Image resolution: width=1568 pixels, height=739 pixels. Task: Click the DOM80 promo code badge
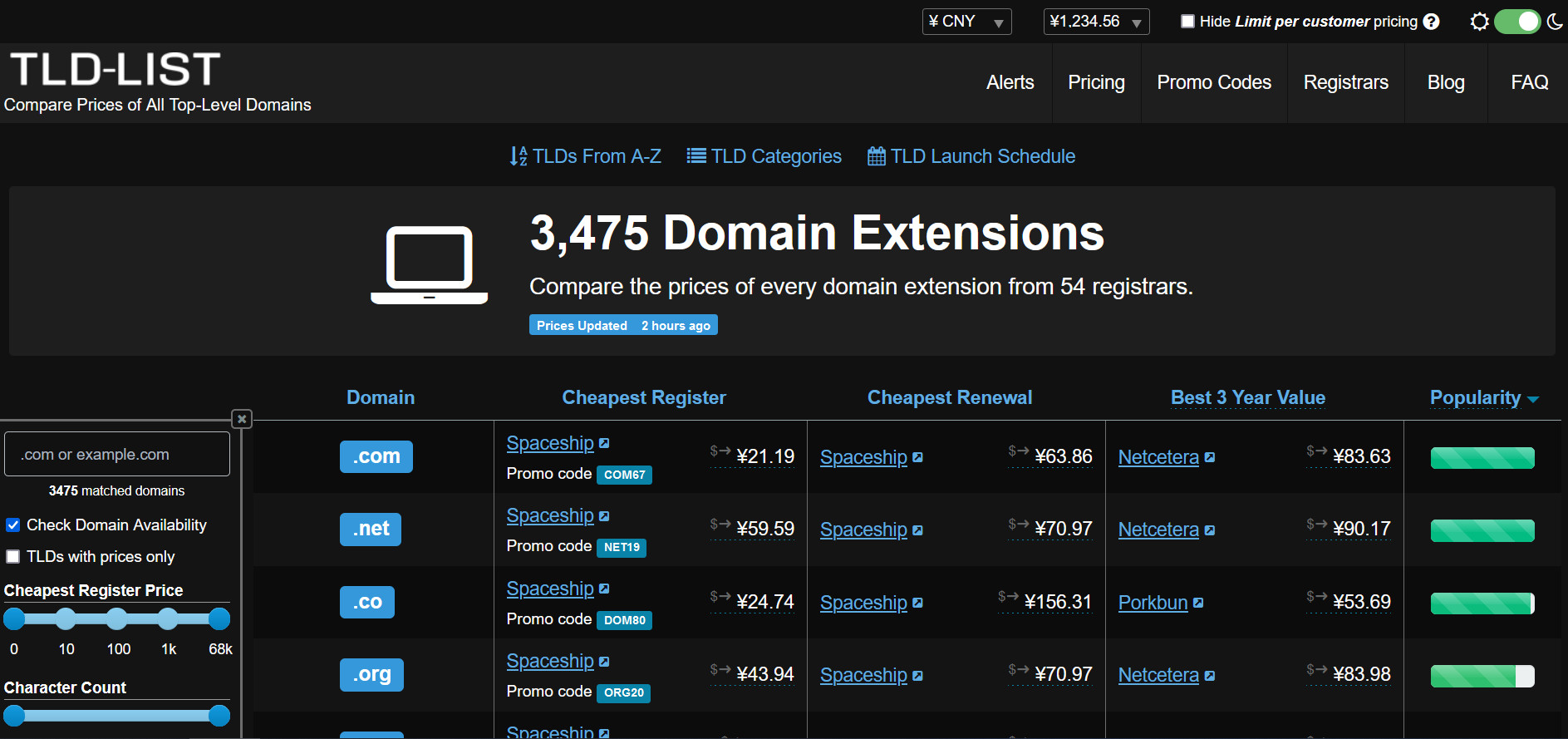click(625, 620)
